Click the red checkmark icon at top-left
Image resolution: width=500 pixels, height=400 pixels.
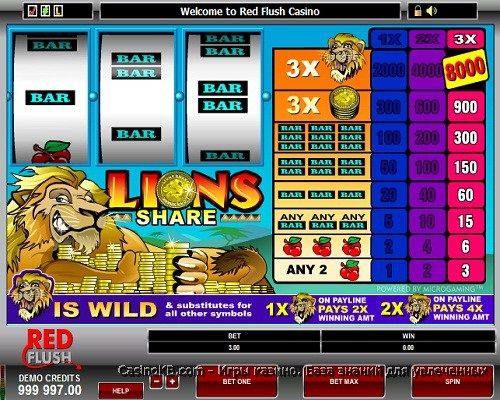point(32,11)
